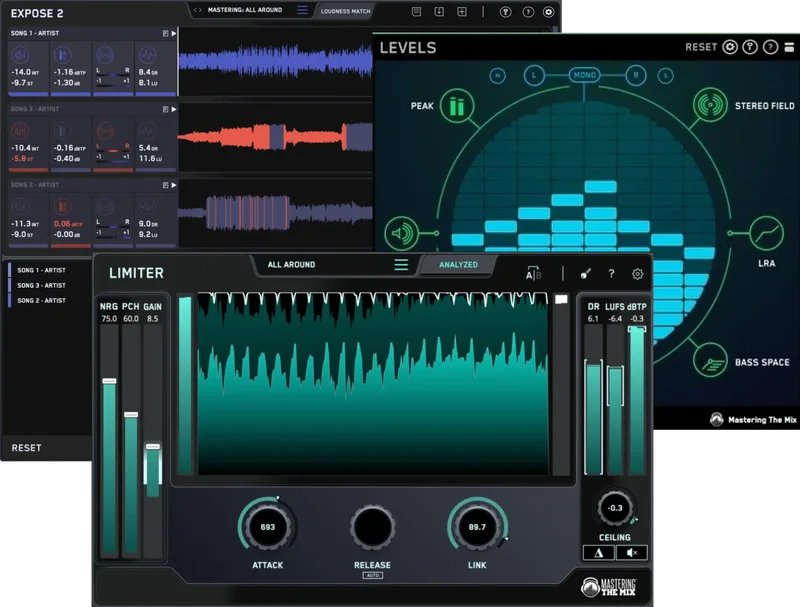Open Levels settings gear

point(730,47)
